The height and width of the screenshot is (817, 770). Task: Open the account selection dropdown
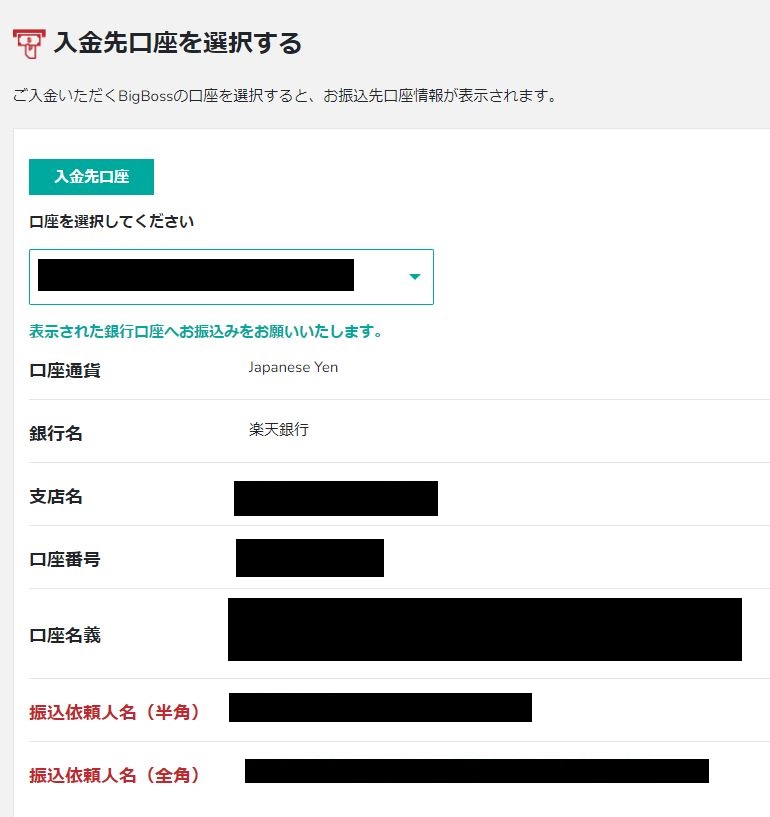[231, 277]
